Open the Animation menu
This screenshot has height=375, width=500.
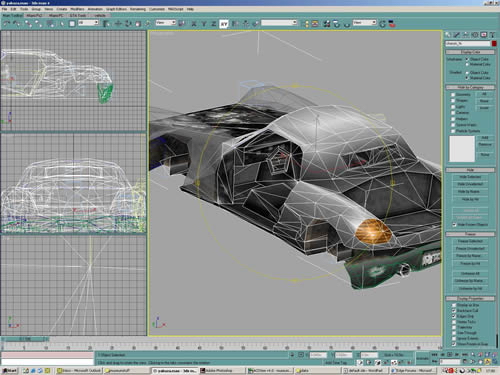click(x=95, y=9)
